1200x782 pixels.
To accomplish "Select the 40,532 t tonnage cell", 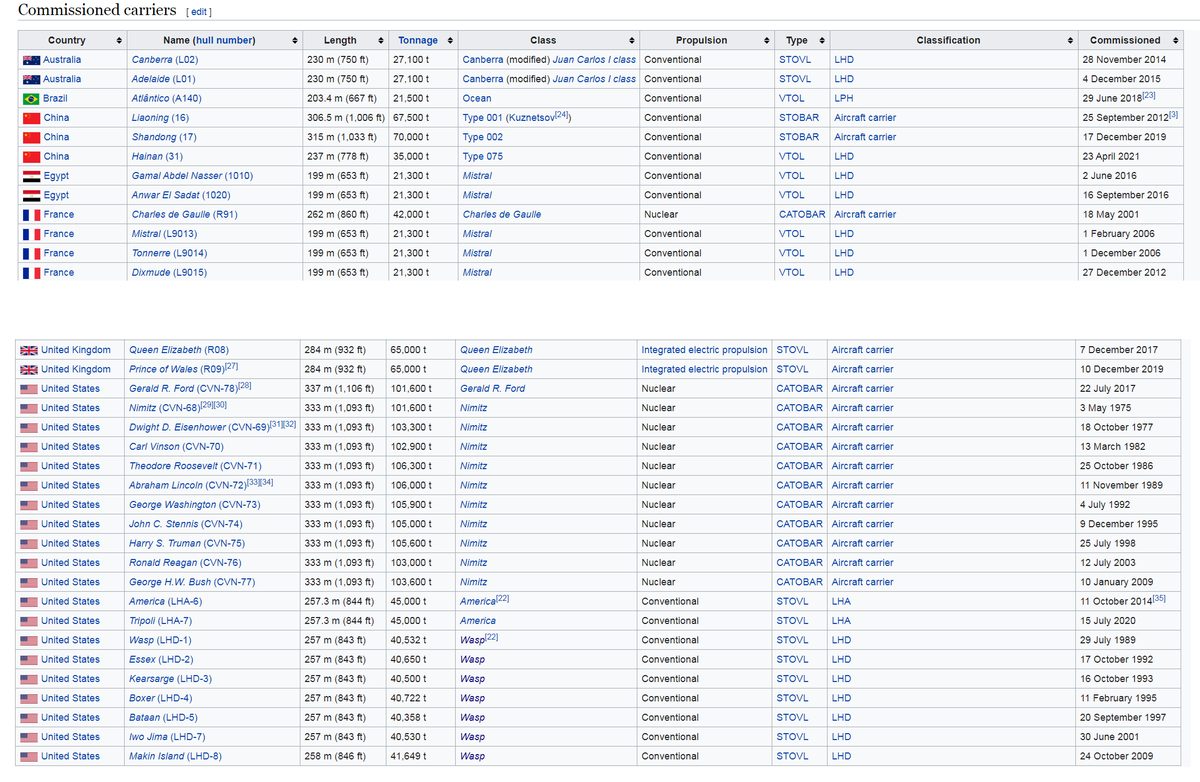I will coord(420,640).
